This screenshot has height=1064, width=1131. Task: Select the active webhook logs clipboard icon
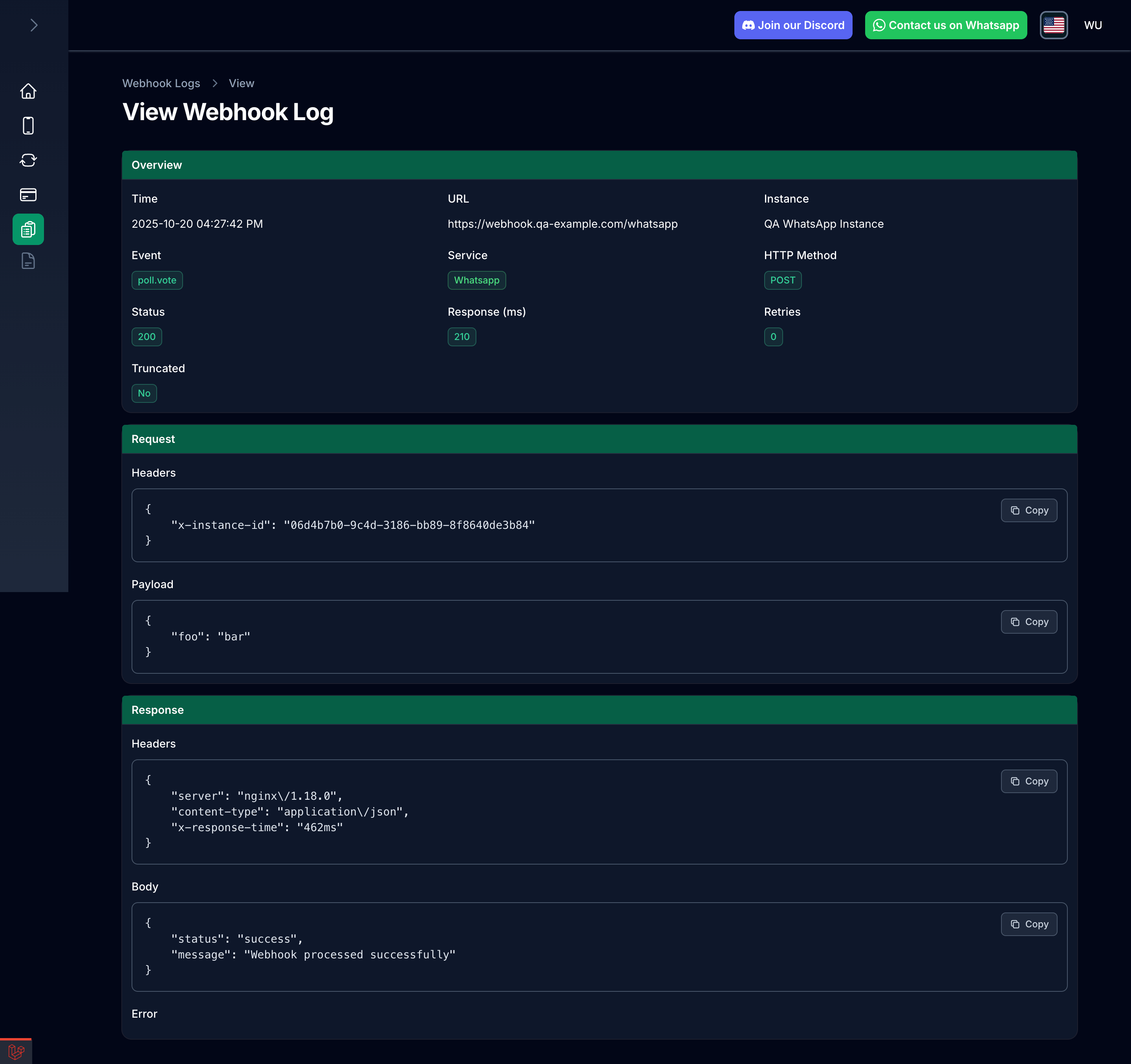28,229
